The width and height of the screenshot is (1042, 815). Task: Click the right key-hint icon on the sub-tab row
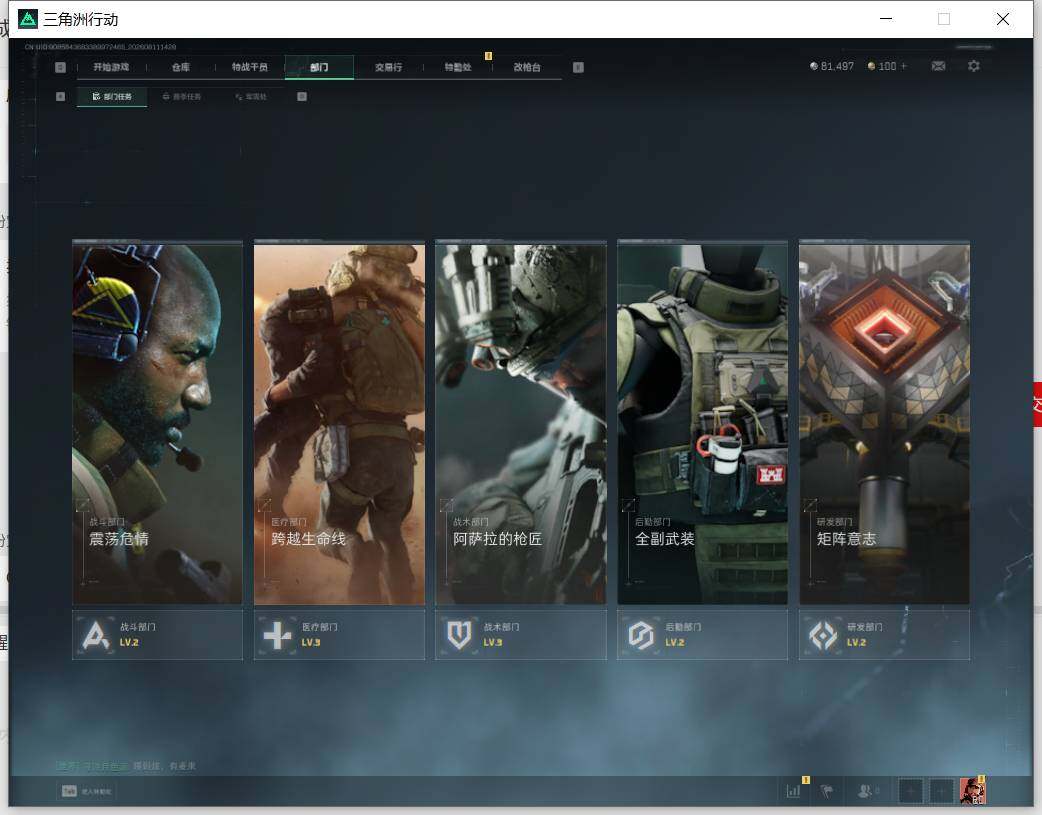pyautogui.click(x=302, y=96)
